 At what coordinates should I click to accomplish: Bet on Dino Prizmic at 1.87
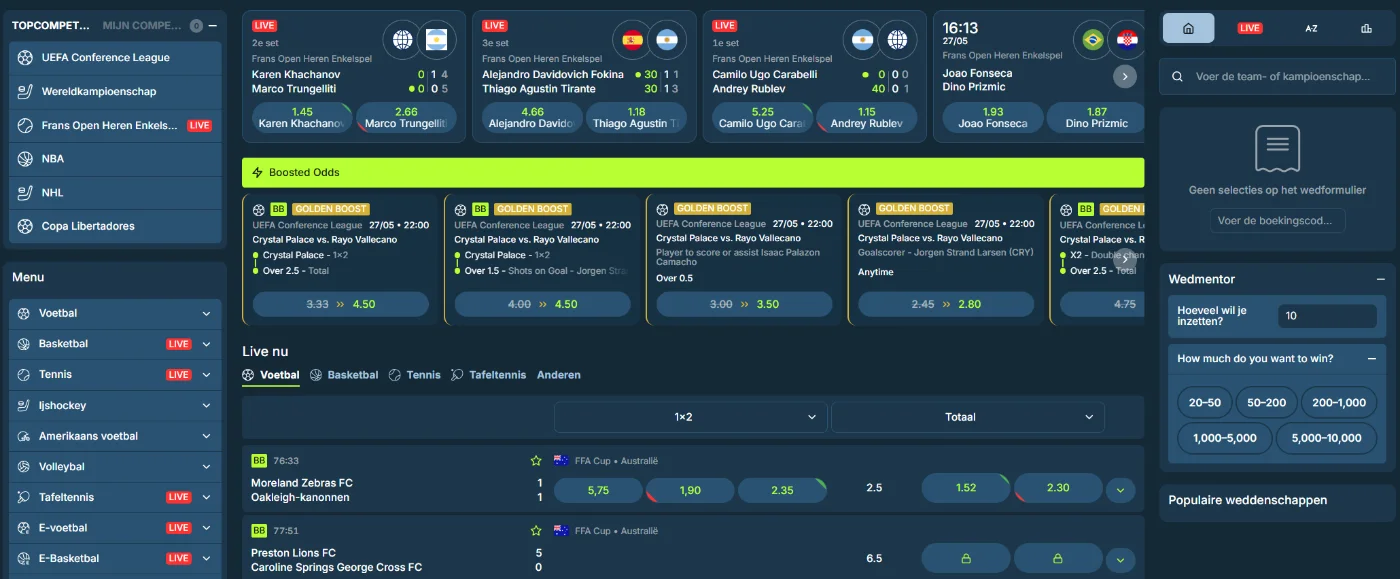pyautogui.click(x=1096, y=118)
